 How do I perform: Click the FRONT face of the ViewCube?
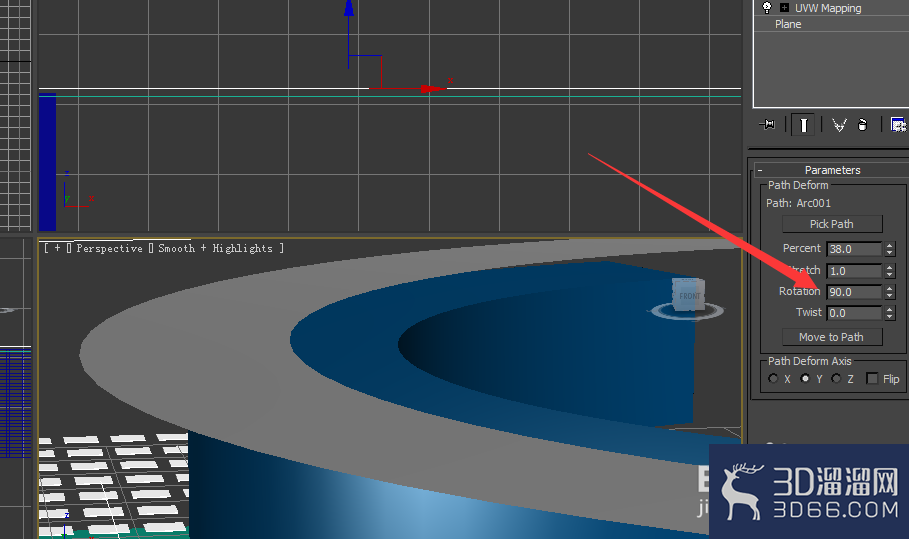(689, 296)
